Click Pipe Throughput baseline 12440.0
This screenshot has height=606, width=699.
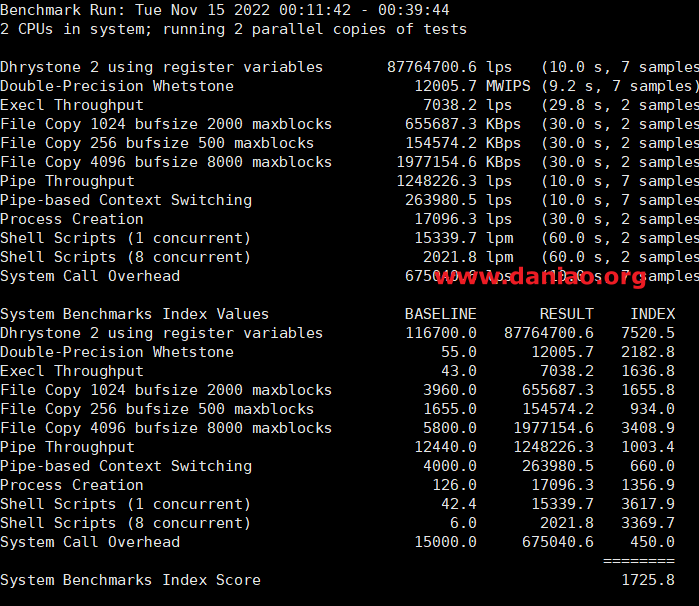(x=445, y=447)
